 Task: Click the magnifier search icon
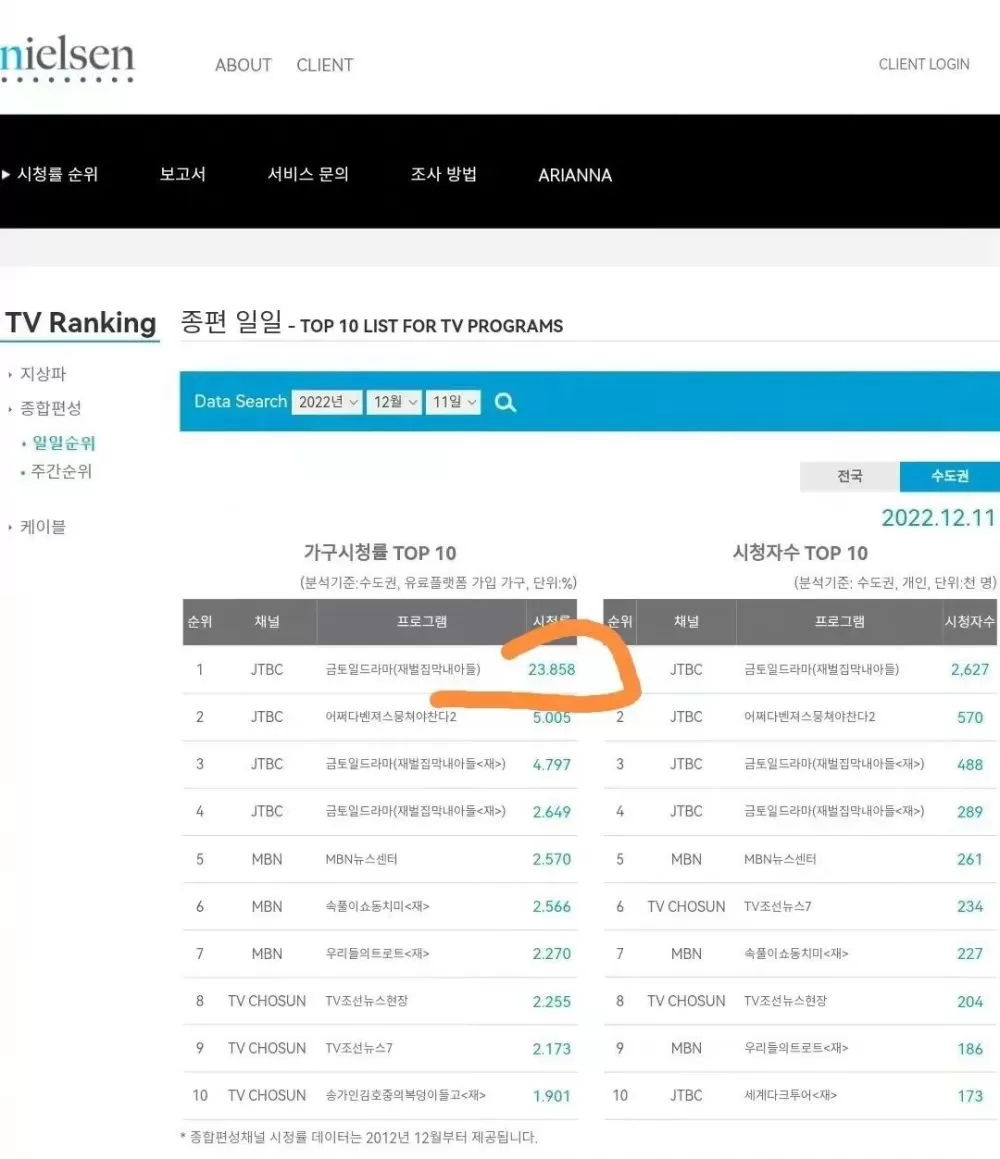(506, 402)
